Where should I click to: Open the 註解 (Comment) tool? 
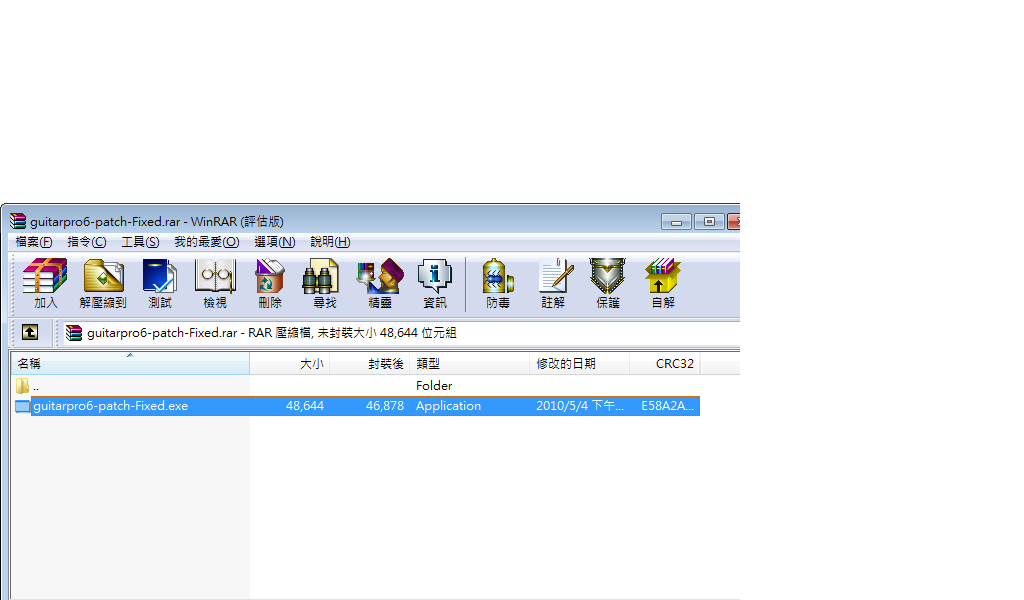click(x=554, y=283)
